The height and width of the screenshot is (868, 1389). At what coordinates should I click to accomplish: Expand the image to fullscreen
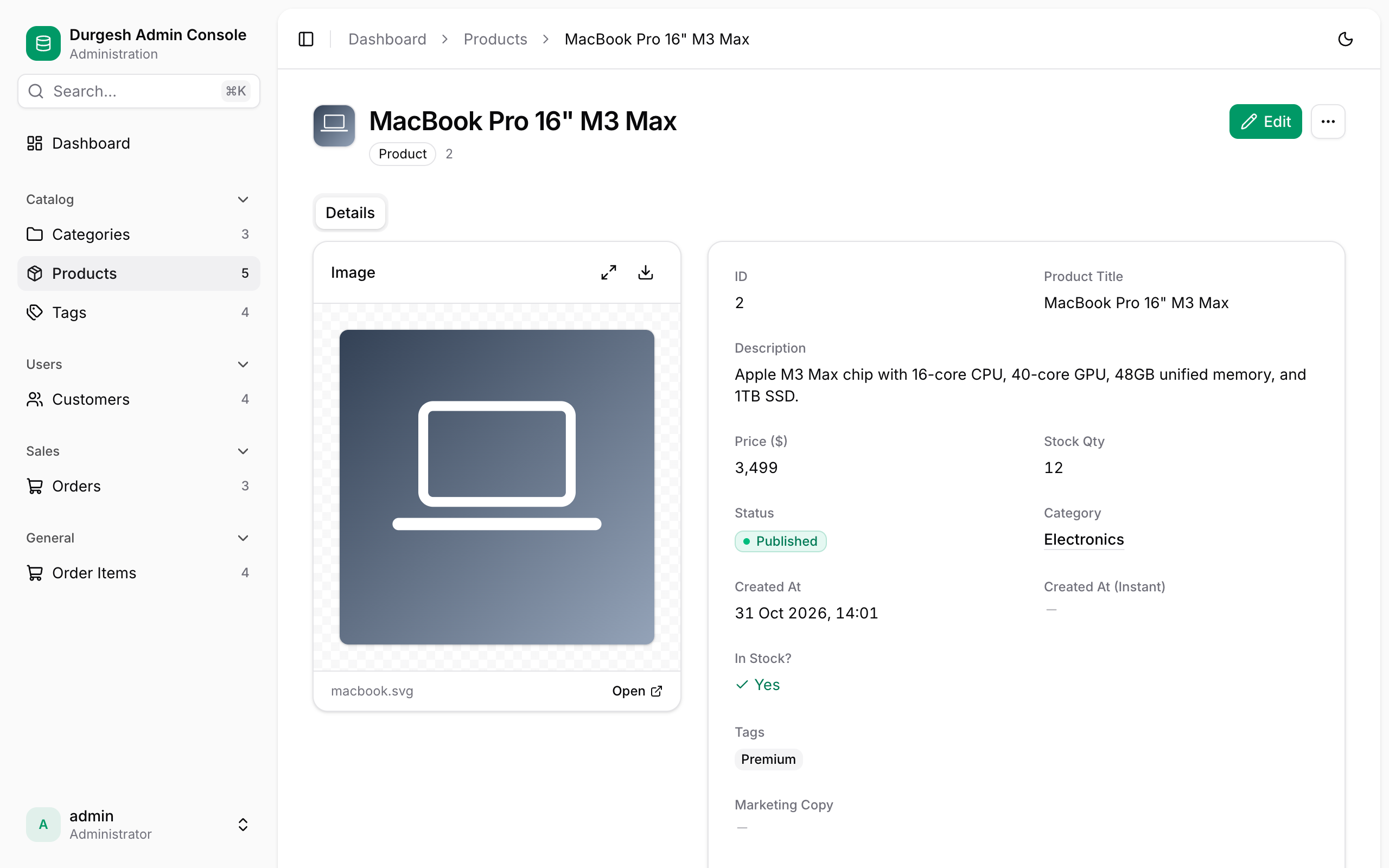coord(608,272)
